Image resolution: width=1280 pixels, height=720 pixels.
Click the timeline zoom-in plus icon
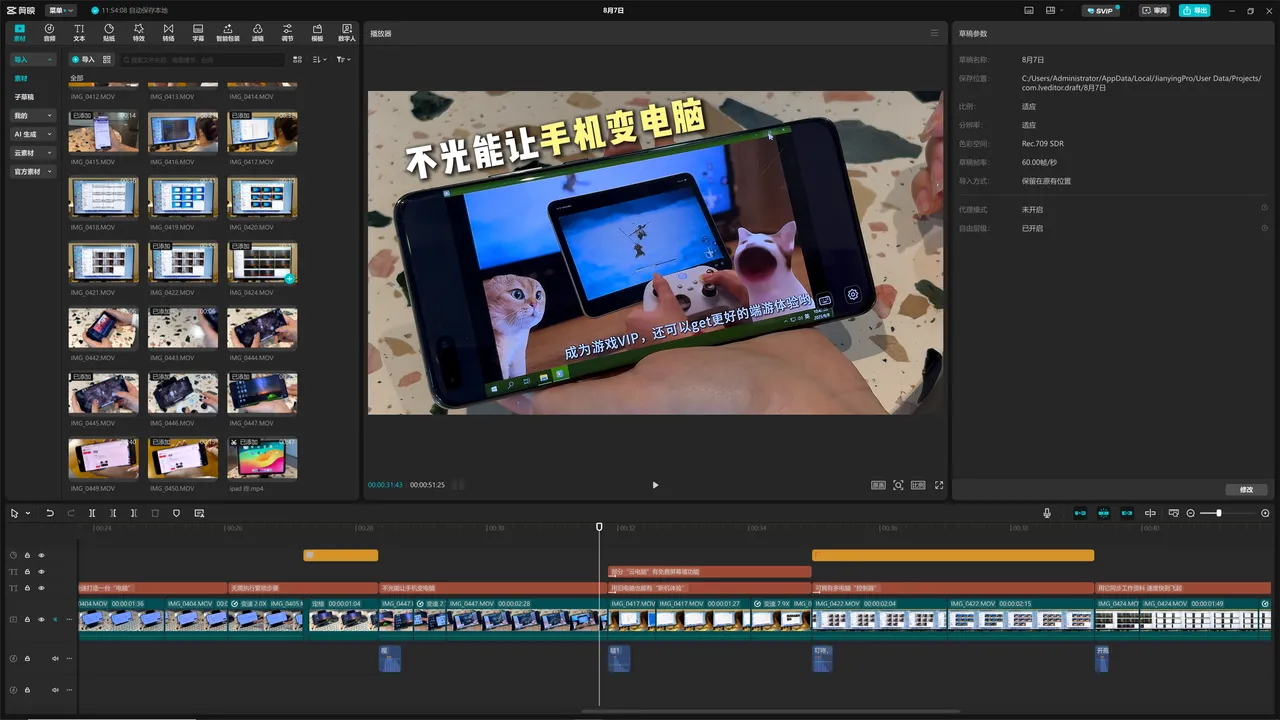pos(1265,513)
